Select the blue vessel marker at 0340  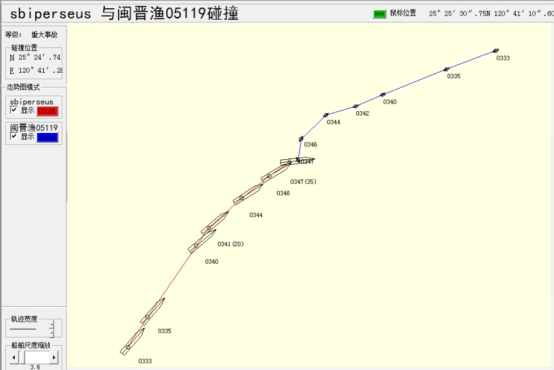click(383, 94)
